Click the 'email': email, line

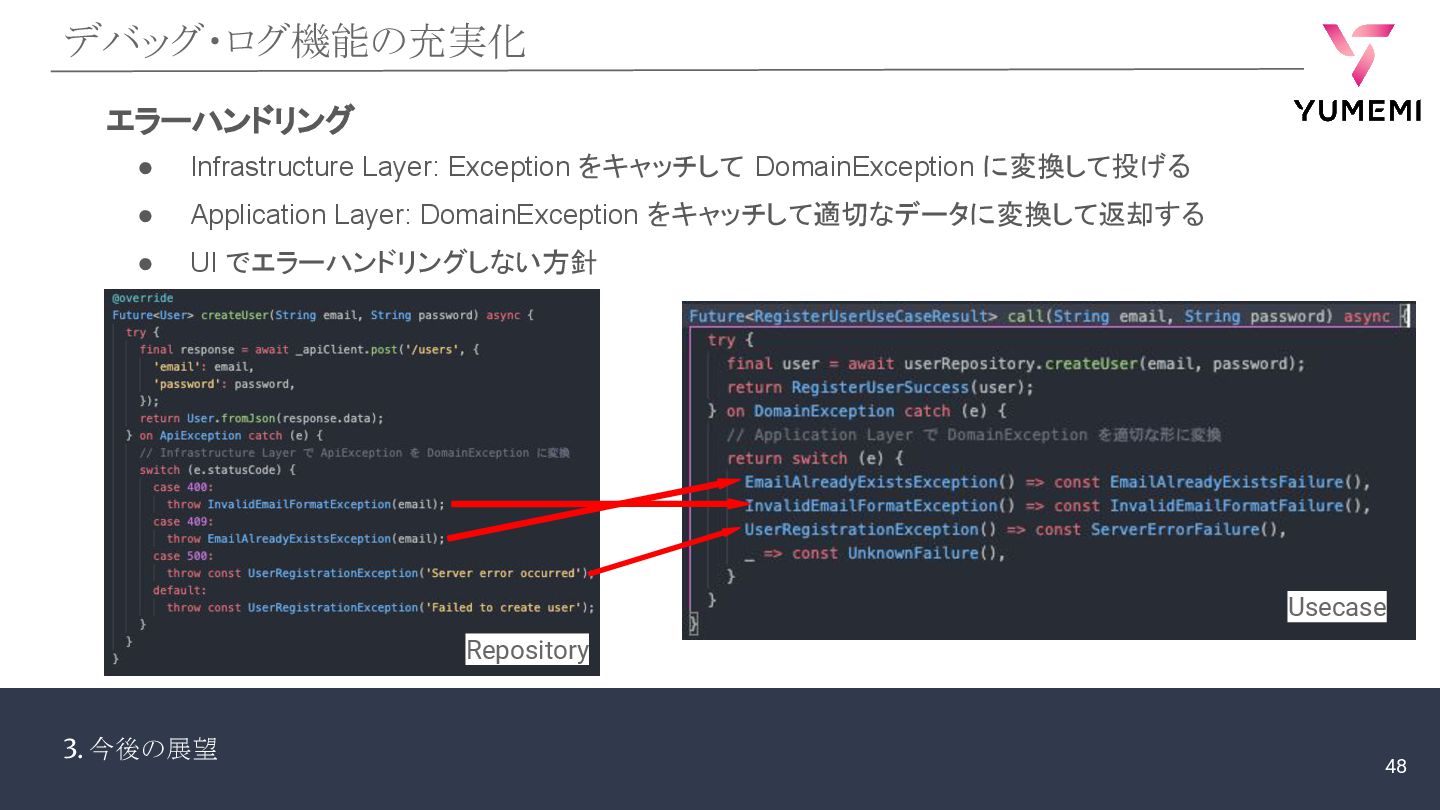[x=203, y=367]
